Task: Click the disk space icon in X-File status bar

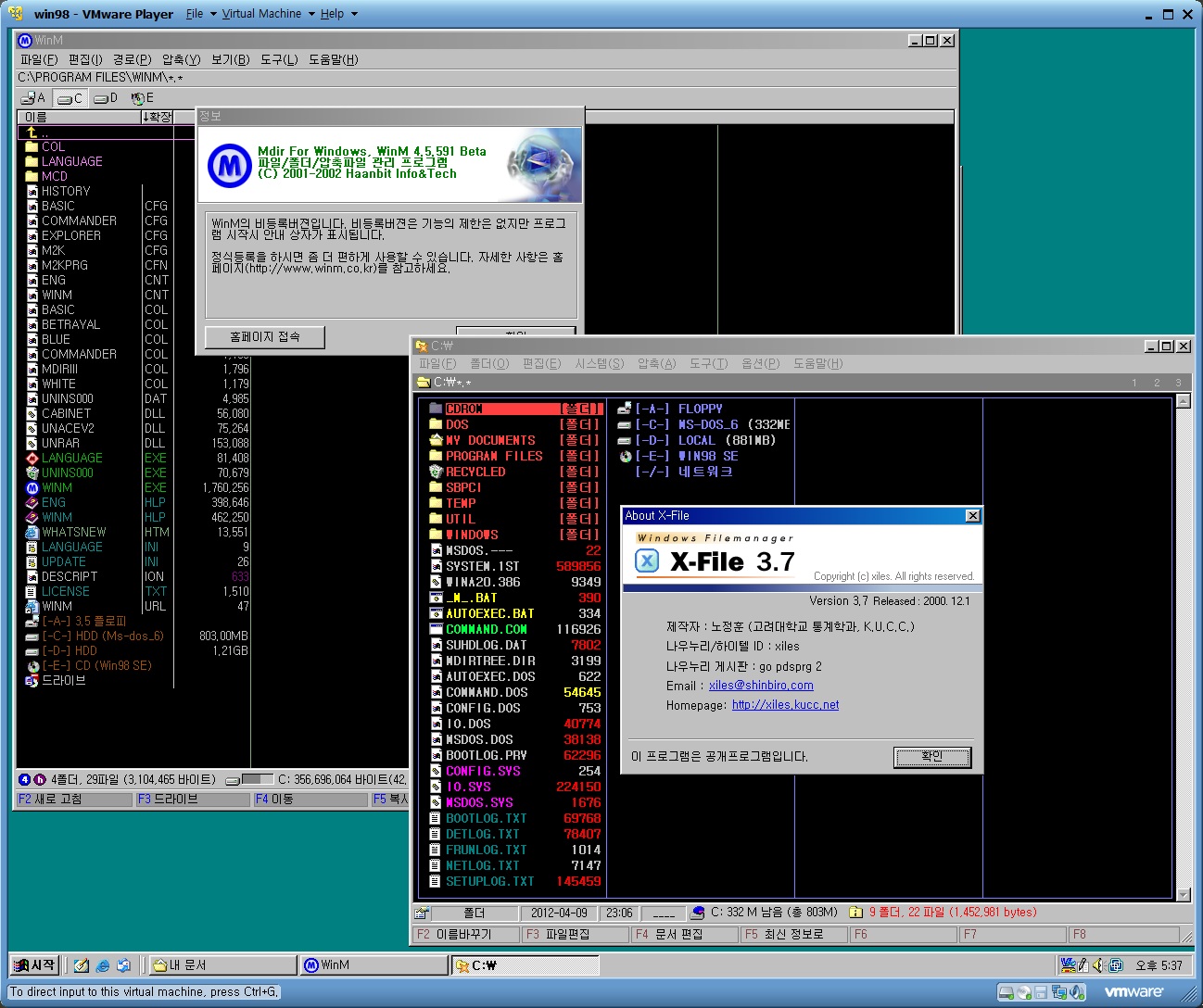Action: click(x=699, y=913)
